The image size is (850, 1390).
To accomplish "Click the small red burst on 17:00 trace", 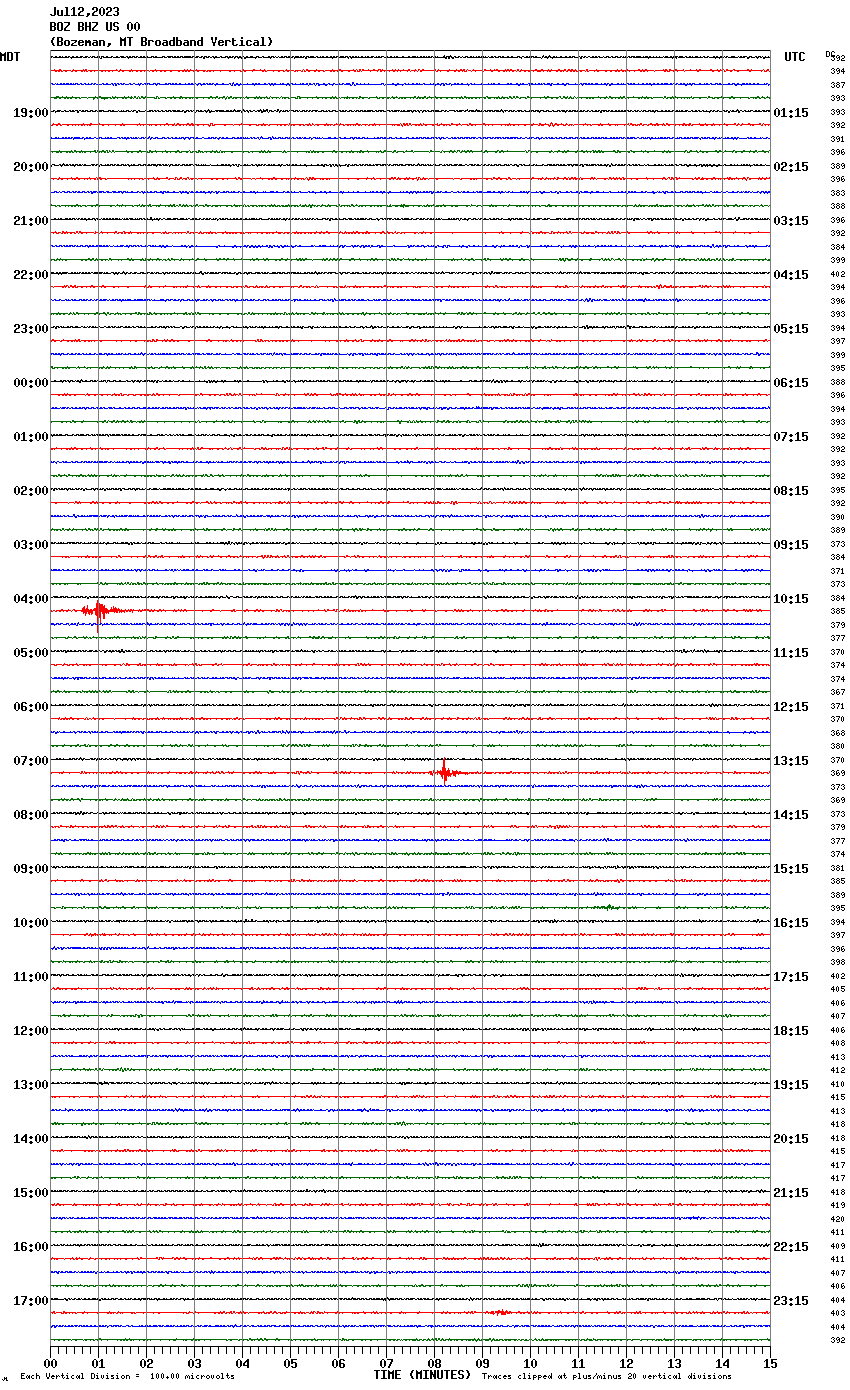I will click(x=501, y=1312).
